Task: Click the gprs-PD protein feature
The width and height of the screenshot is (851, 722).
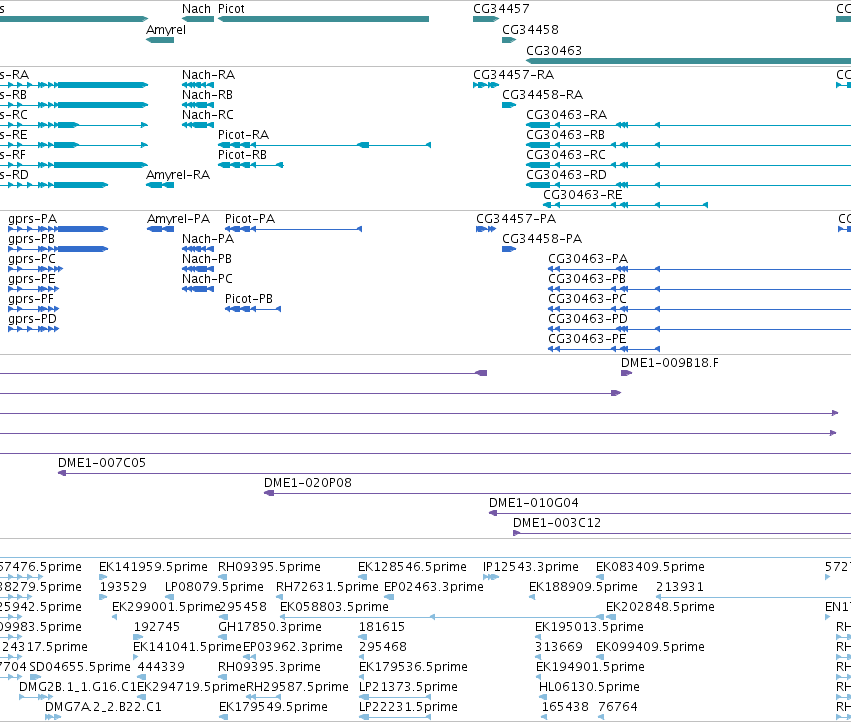Action: tap(34, 329)
